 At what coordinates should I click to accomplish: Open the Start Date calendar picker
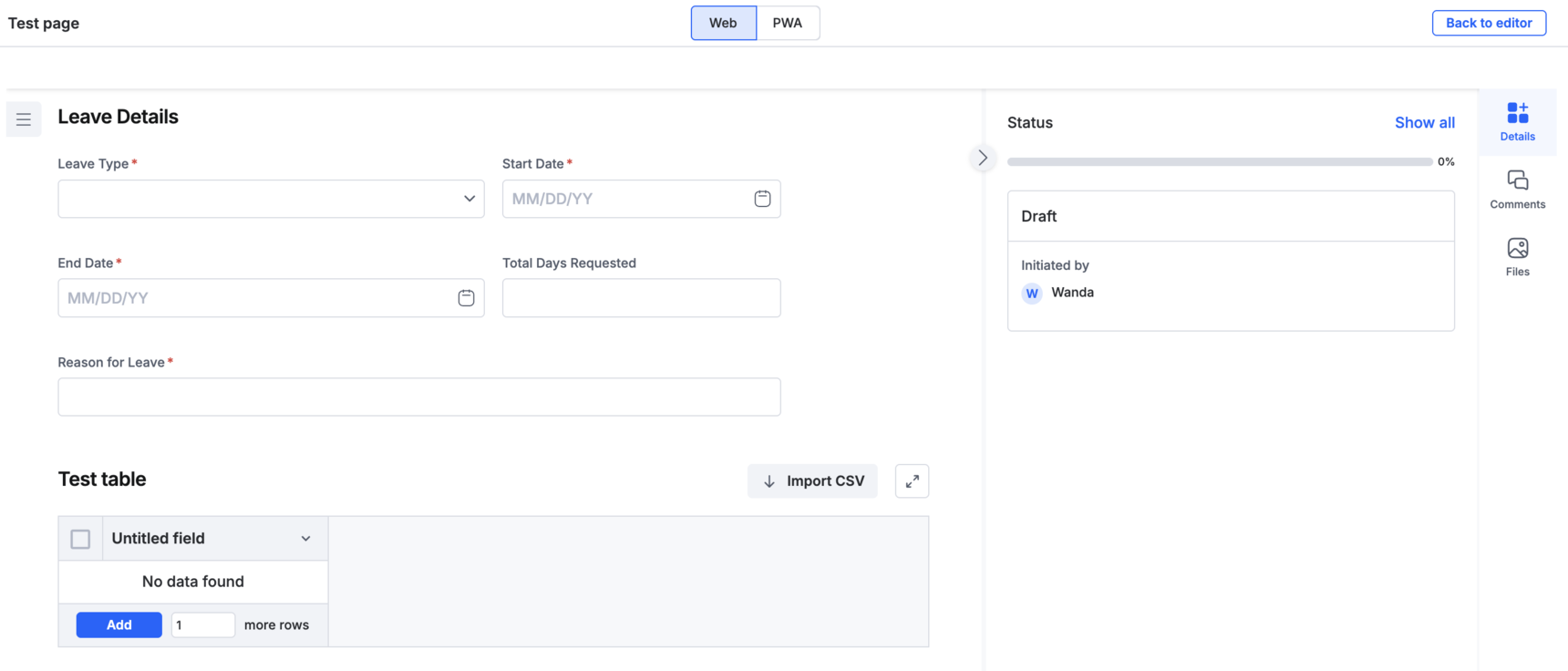pyautogui.click(x=762, y=199)
